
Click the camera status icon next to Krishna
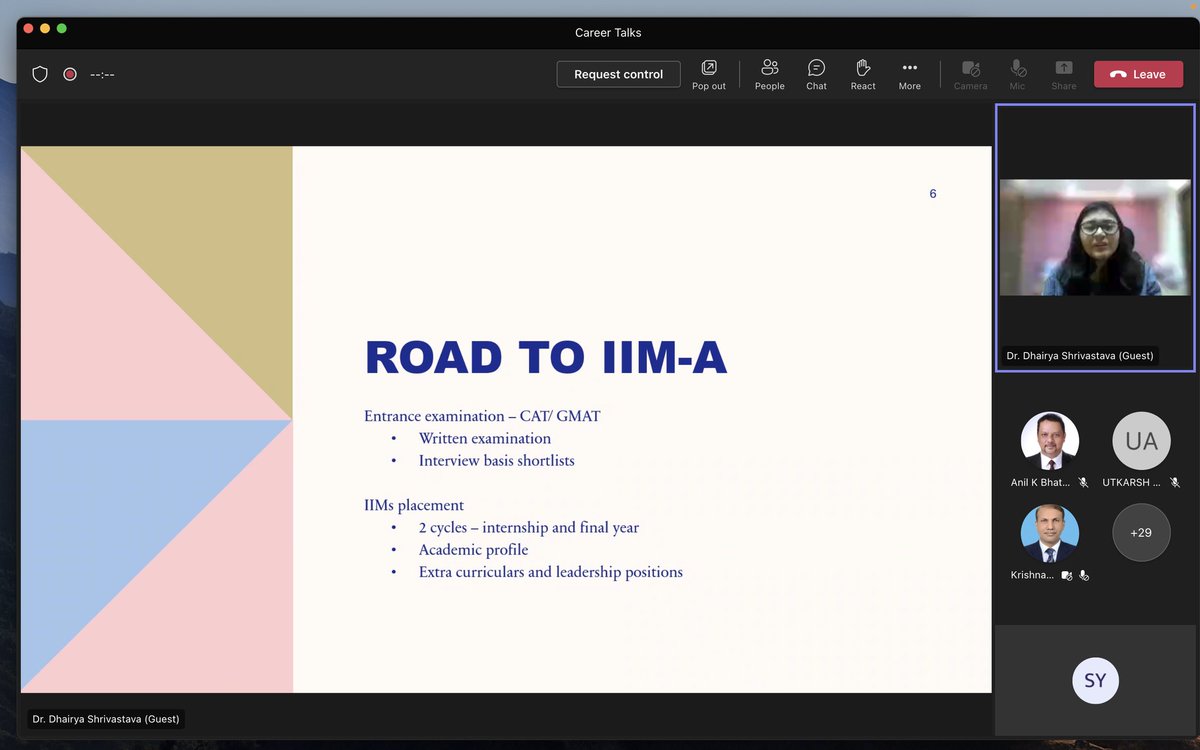point(1067,575)
